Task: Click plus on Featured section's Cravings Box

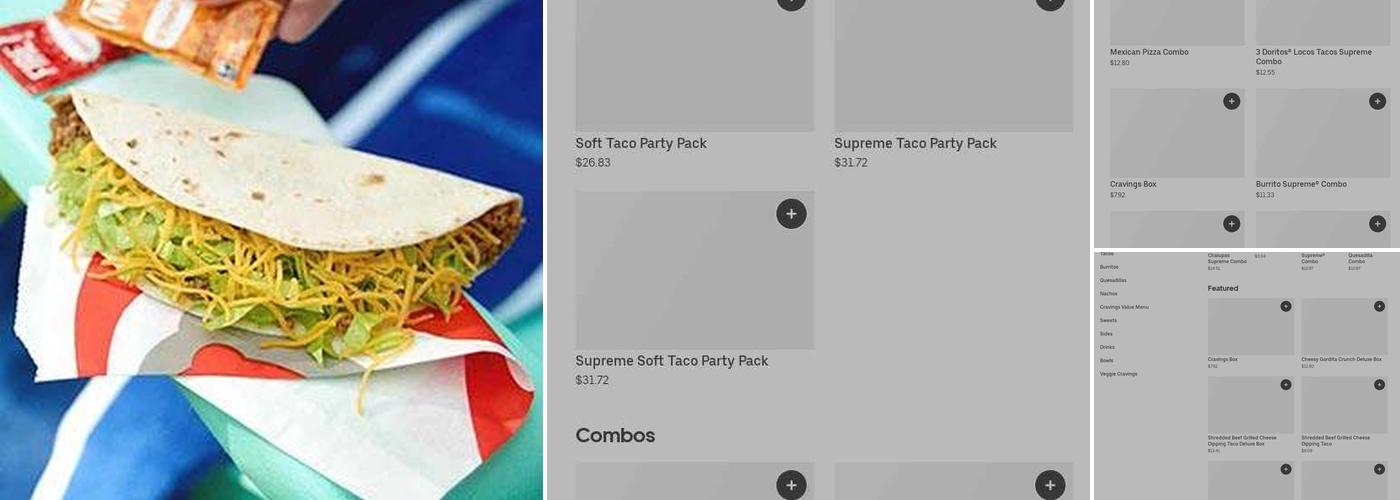Action: tap(1286, 306)
